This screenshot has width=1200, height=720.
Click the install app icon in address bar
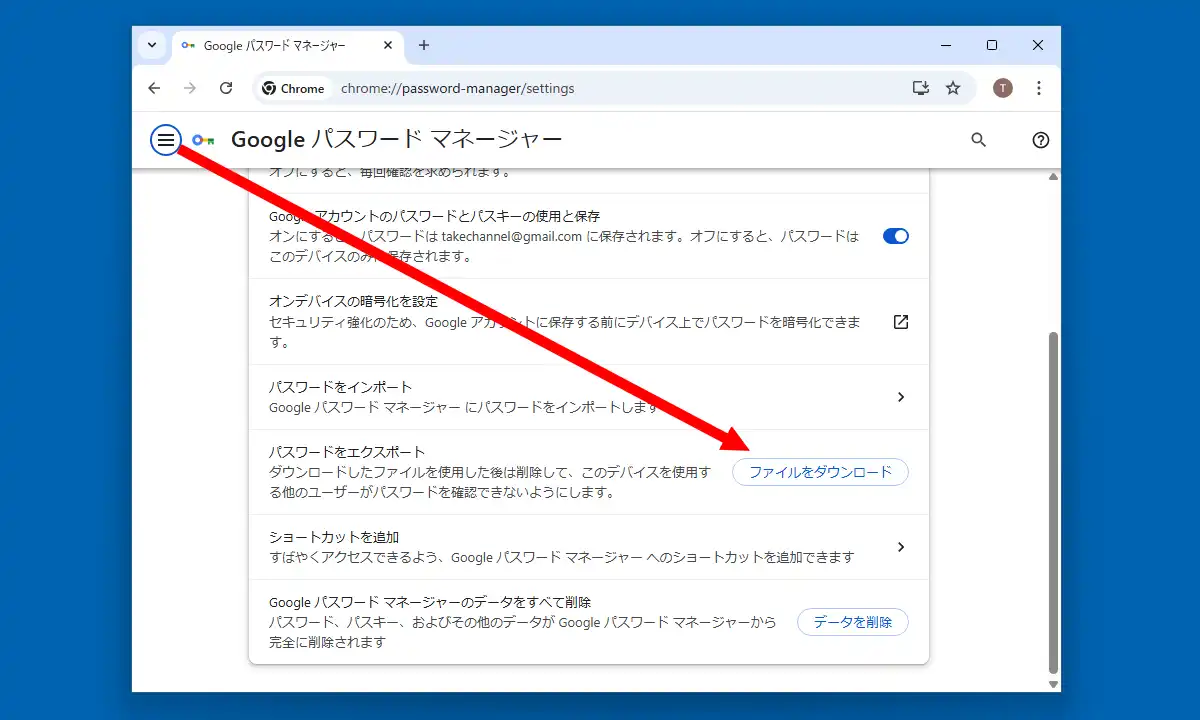pyautogui.click(x=921, y=88)
